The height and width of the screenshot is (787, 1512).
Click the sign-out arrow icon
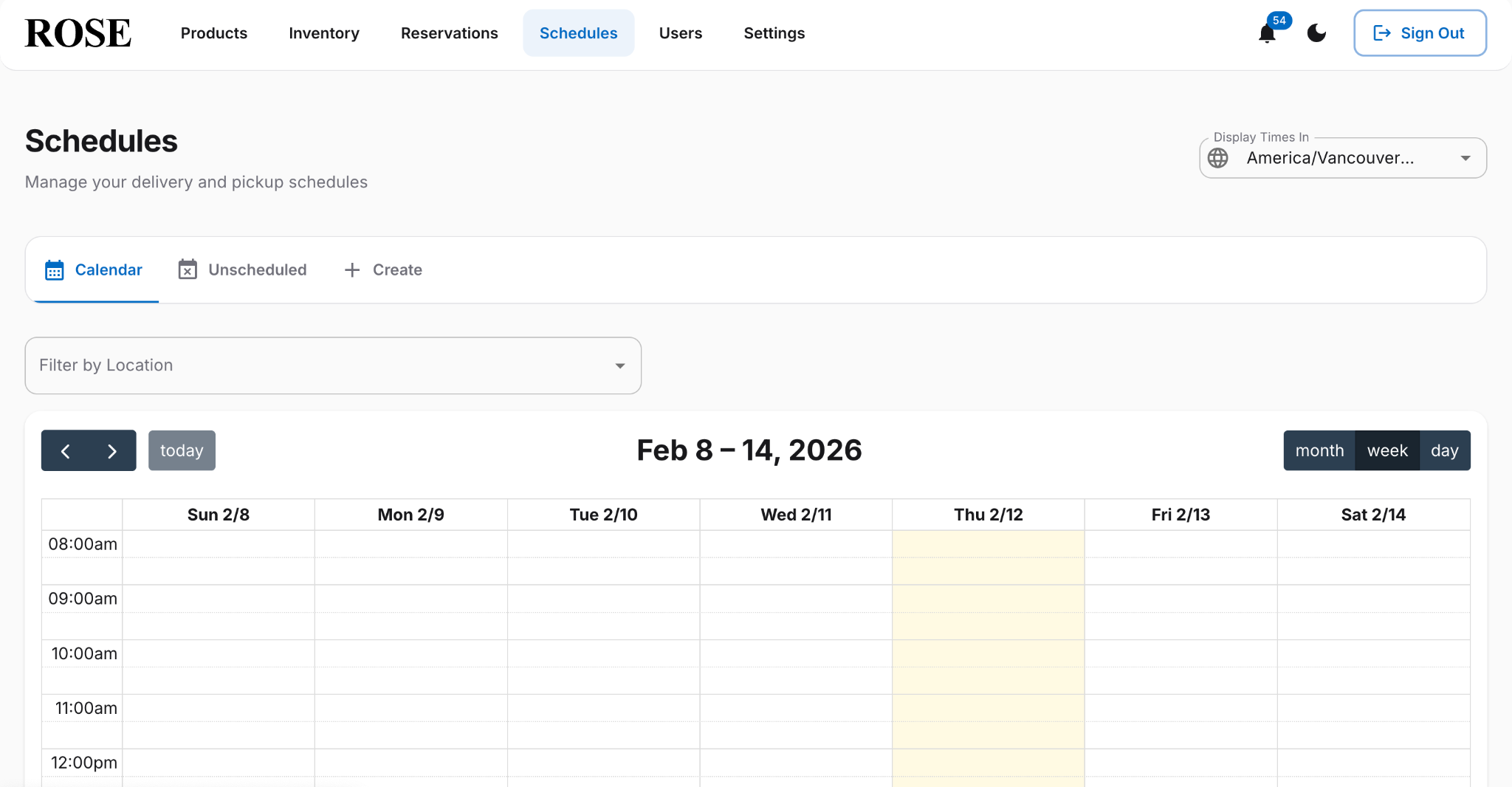[1381, 32]
